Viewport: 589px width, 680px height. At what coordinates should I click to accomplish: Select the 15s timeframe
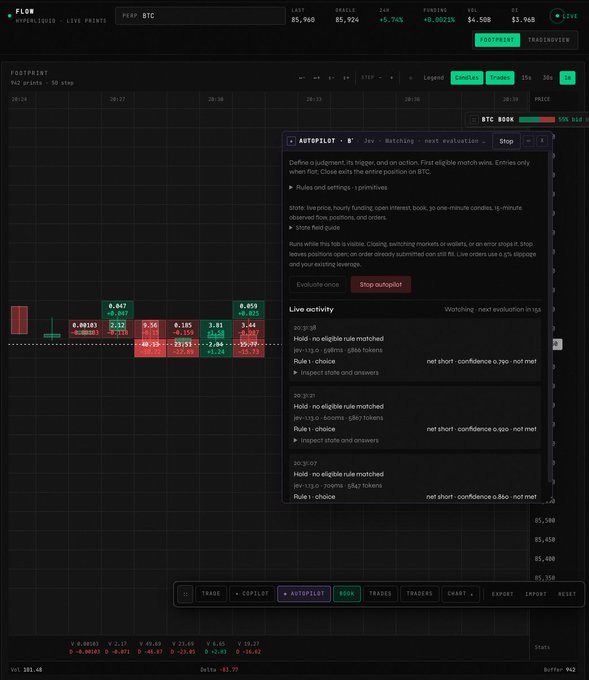click(526, 78)
